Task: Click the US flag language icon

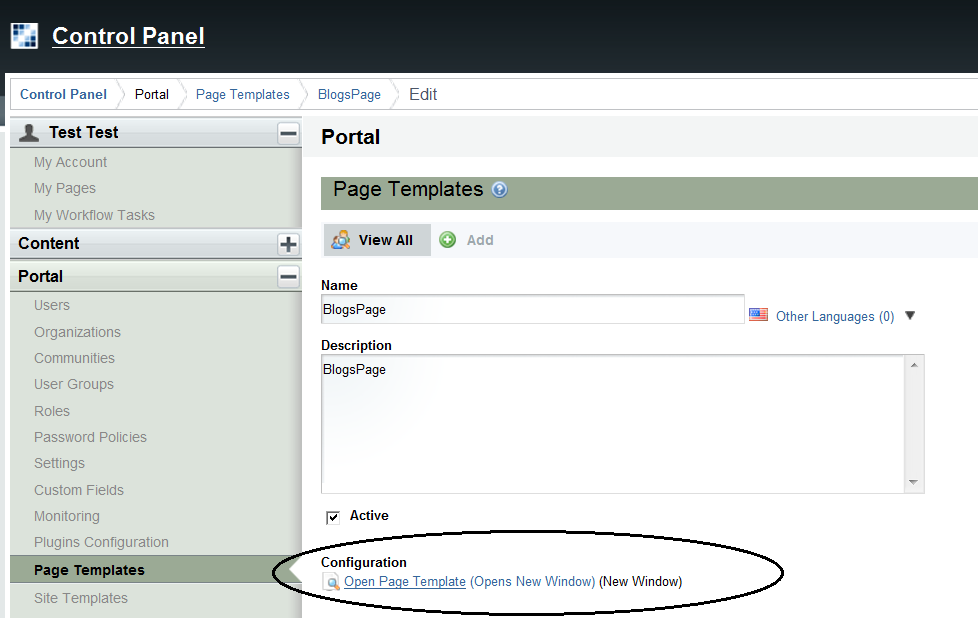Action: pos(759,315)
